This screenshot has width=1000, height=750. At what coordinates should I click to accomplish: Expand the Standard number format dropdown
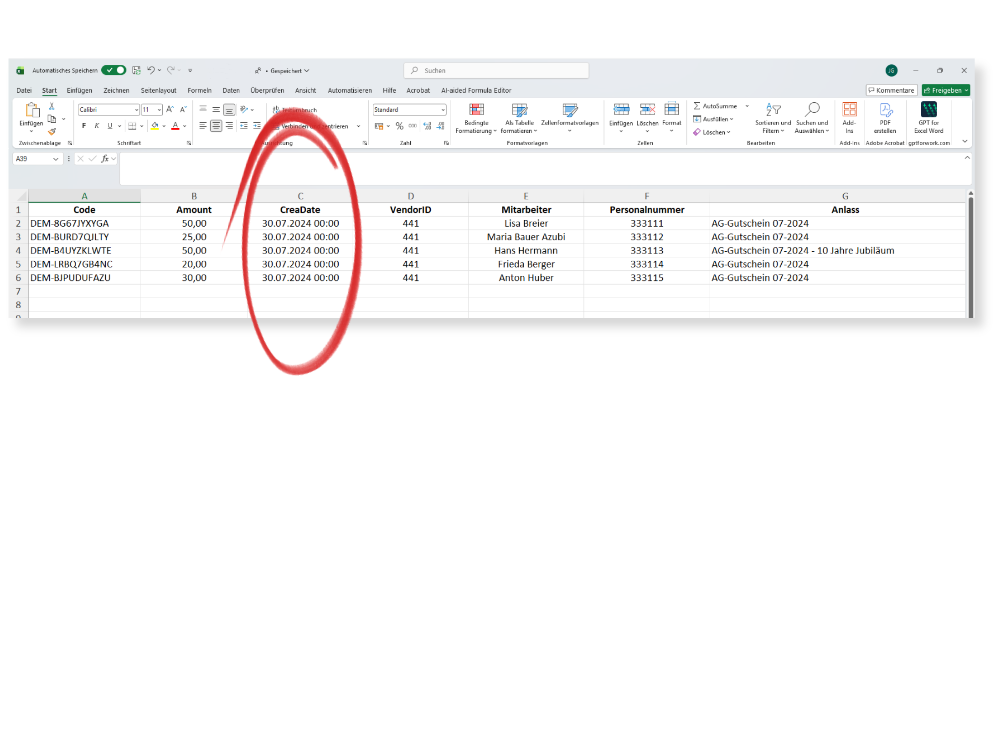click(x=441, y=110)
